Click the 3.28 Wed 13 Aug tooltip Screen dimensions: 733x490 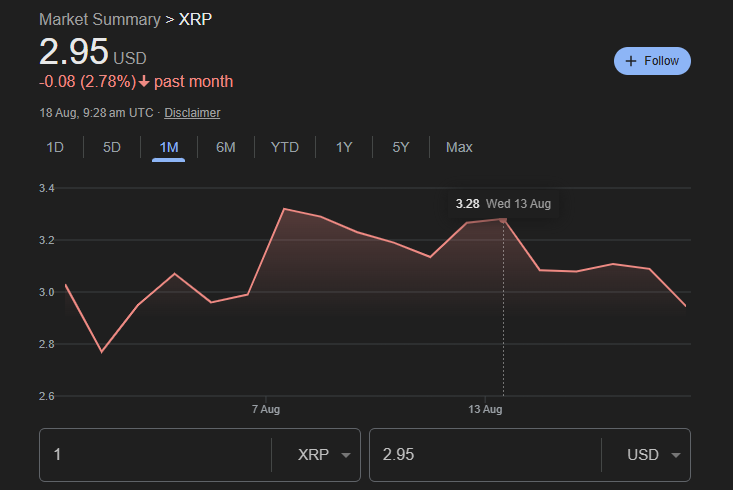pyautogui.click(x=503, y=204)
